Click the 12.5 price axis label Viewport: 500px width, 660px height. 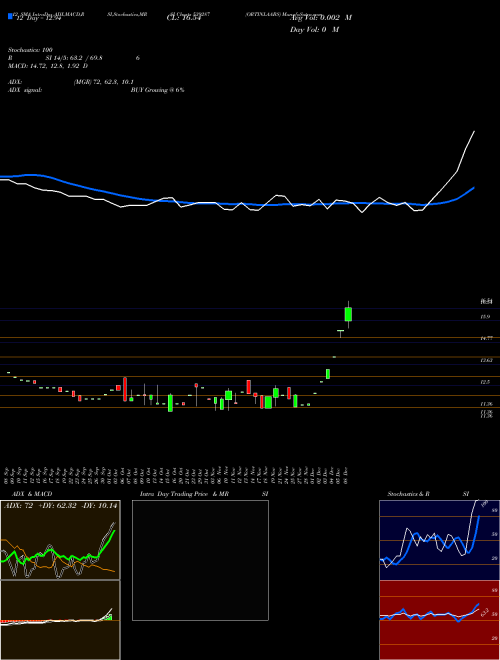pyautogui.click(x=485, y=382)
